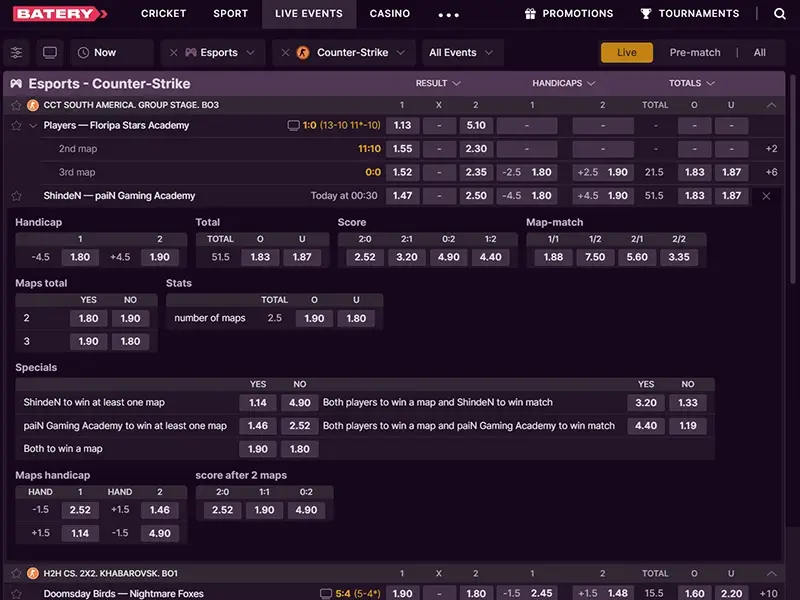
Task: Show All events filter
Action: point(760,53)
